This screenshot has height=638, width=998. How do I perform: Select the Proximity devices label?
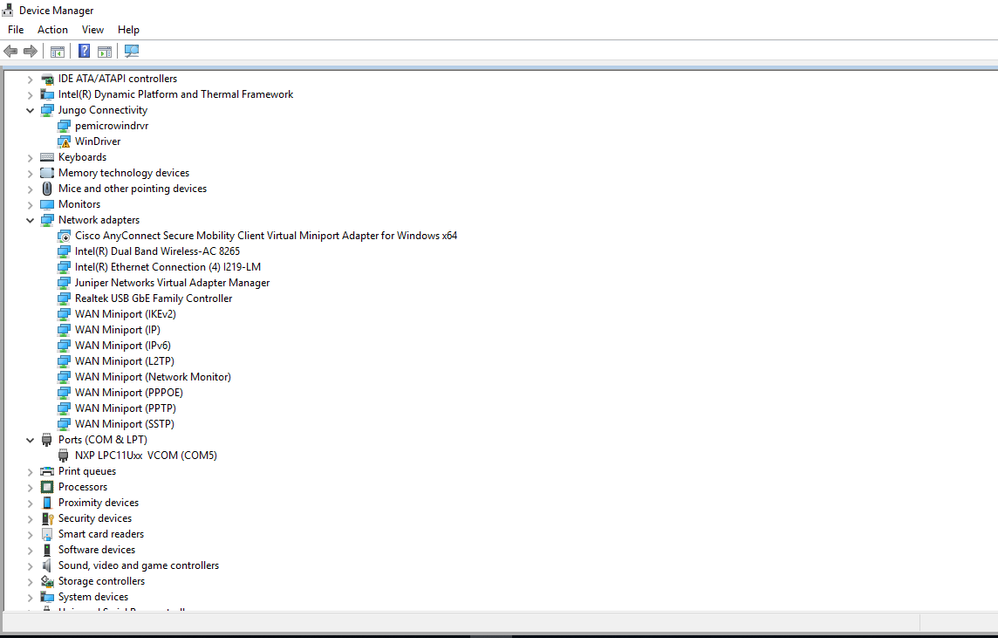(x=99, y=502)
